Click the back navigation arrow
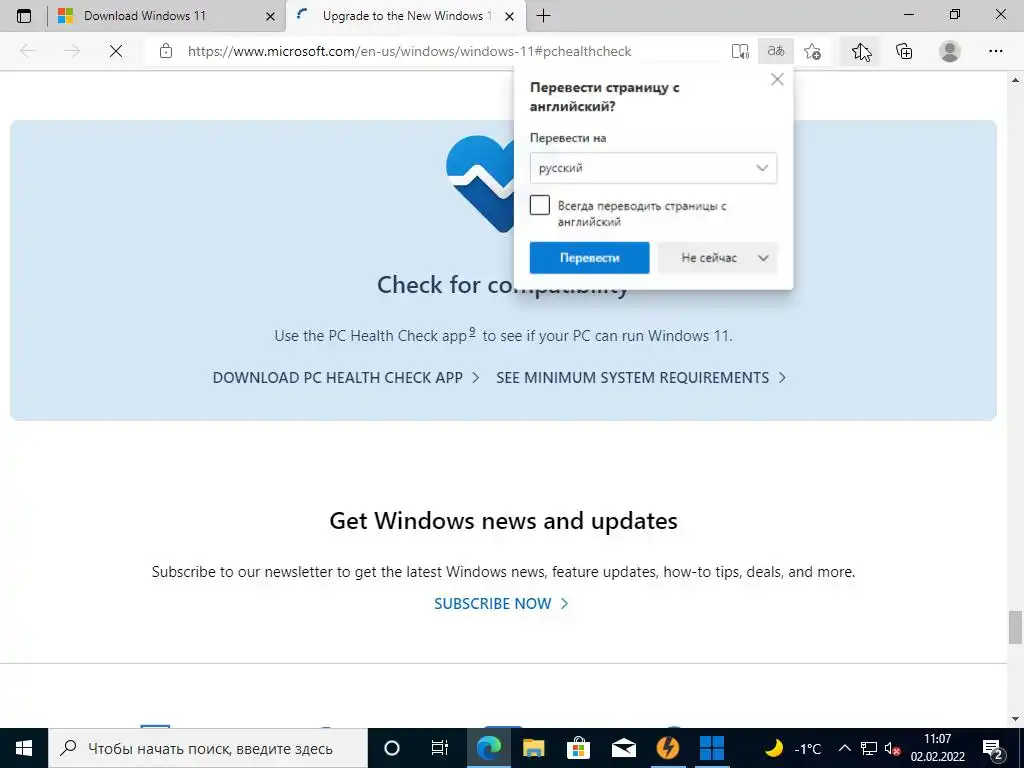 pos(28,51)
